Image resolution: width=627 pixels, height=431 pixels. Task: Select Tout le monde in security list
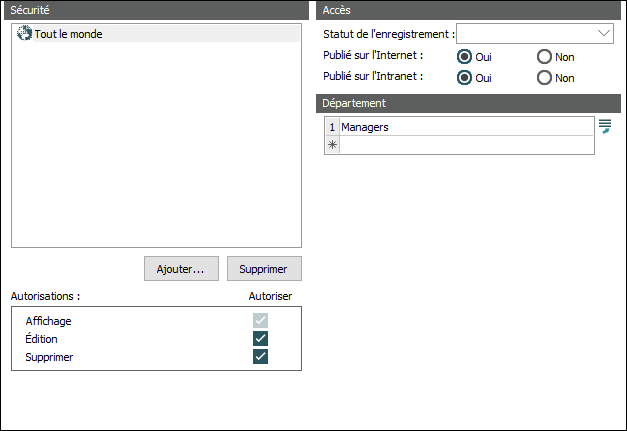[68, 34]
